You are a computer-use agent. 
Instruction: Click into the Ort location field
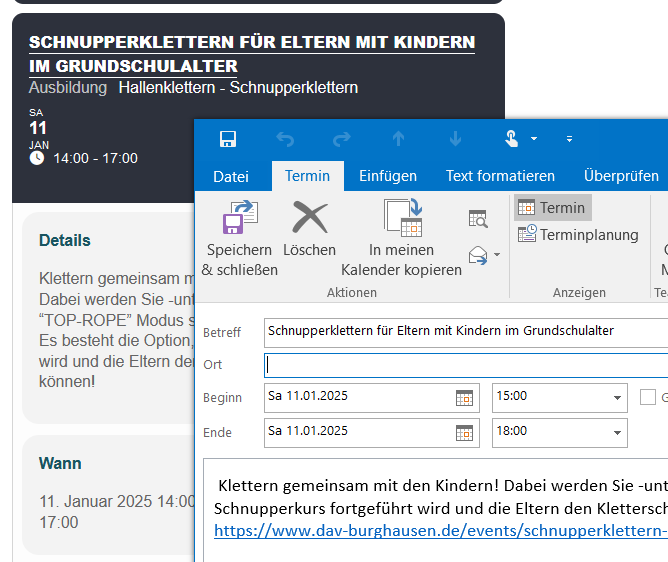[466, 366]
